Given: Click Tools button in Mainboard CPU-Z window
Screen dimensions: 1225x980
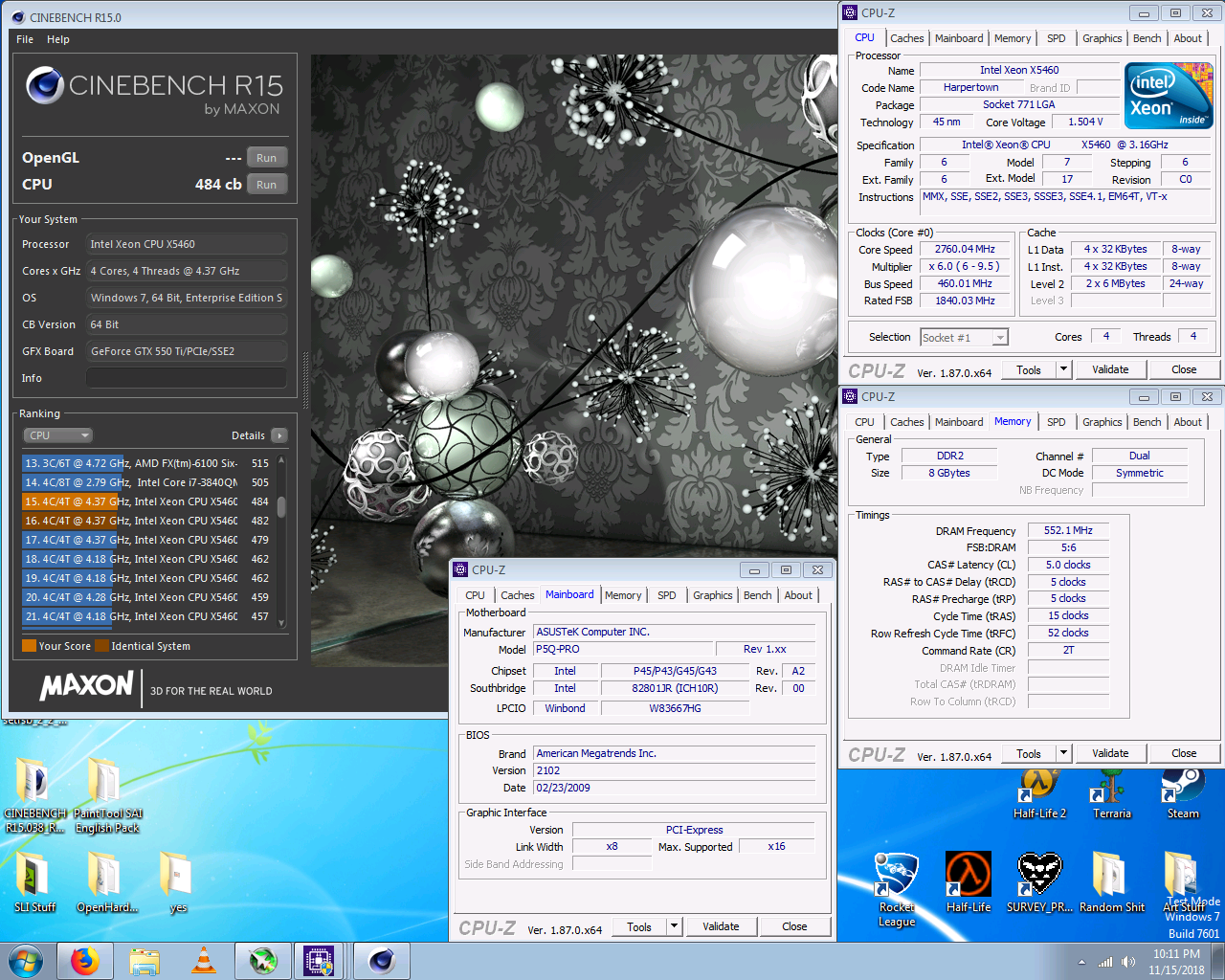Looking at the screenshot, I should (x=639, y=926).
